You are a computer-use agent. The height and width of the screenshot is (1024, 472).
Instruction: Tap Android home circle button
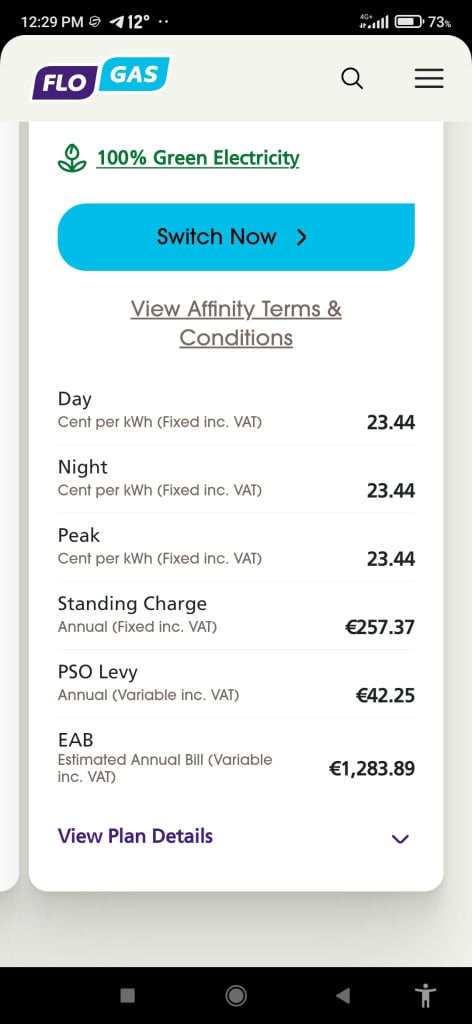(236, 995)
